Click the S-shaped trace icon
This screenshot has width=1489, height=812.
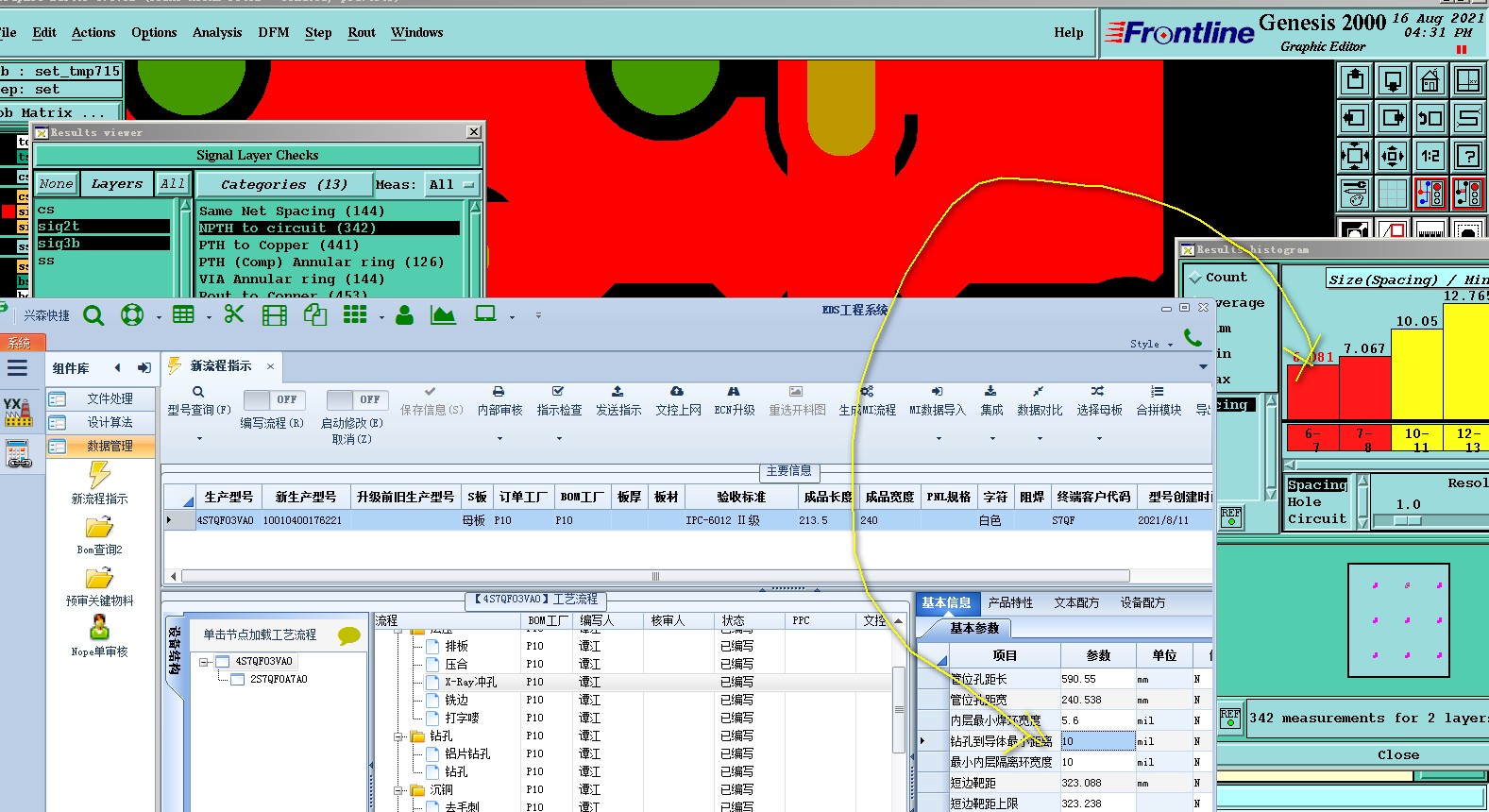[1467, 118]
